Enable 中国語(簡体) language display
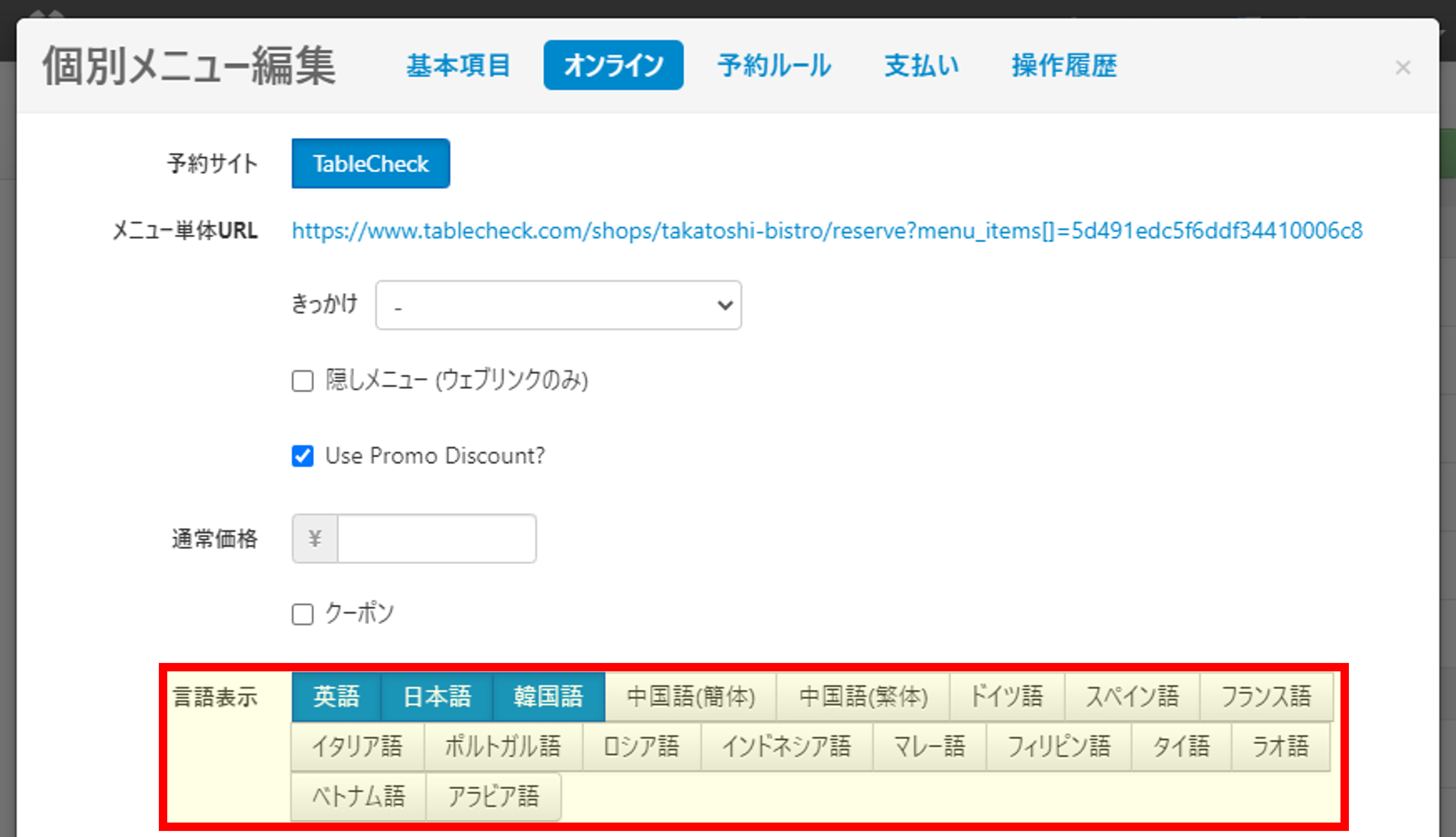 pyautogui.click(x=690, y=697)
